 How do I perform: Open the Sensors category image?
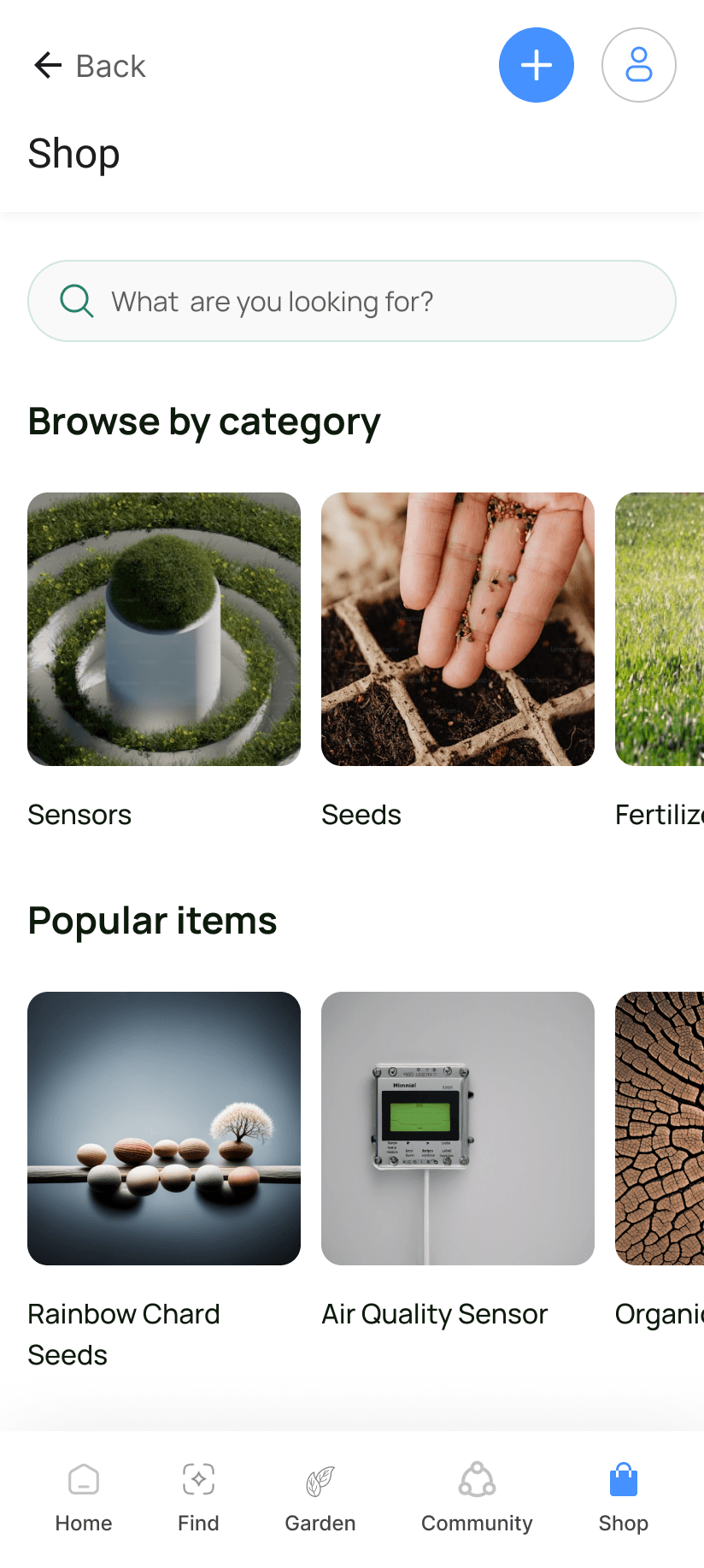[164, 629]
